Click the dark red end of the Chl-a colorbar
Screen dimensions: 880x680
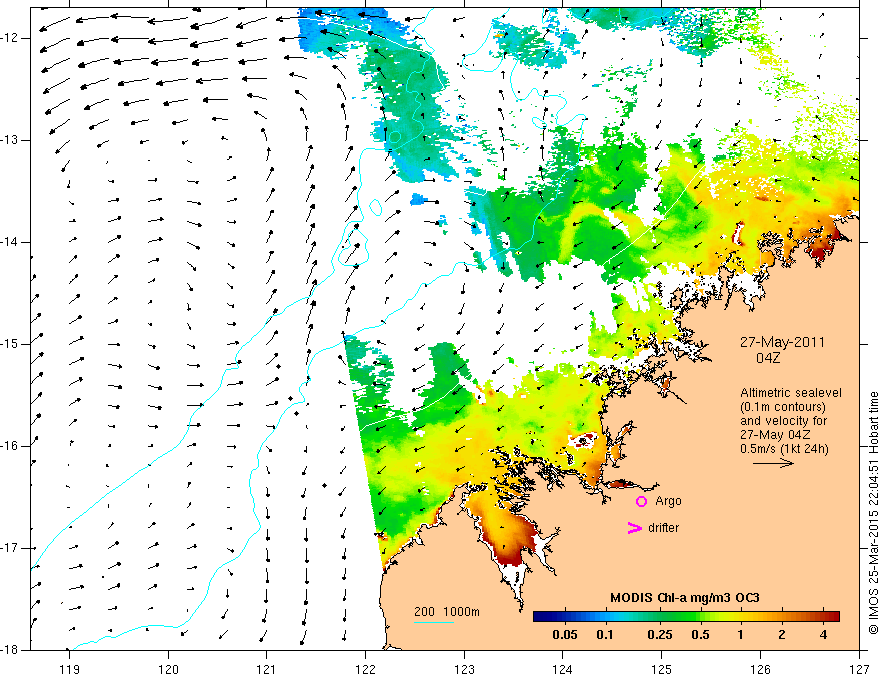pyautogui.click(x=833, y=617)
